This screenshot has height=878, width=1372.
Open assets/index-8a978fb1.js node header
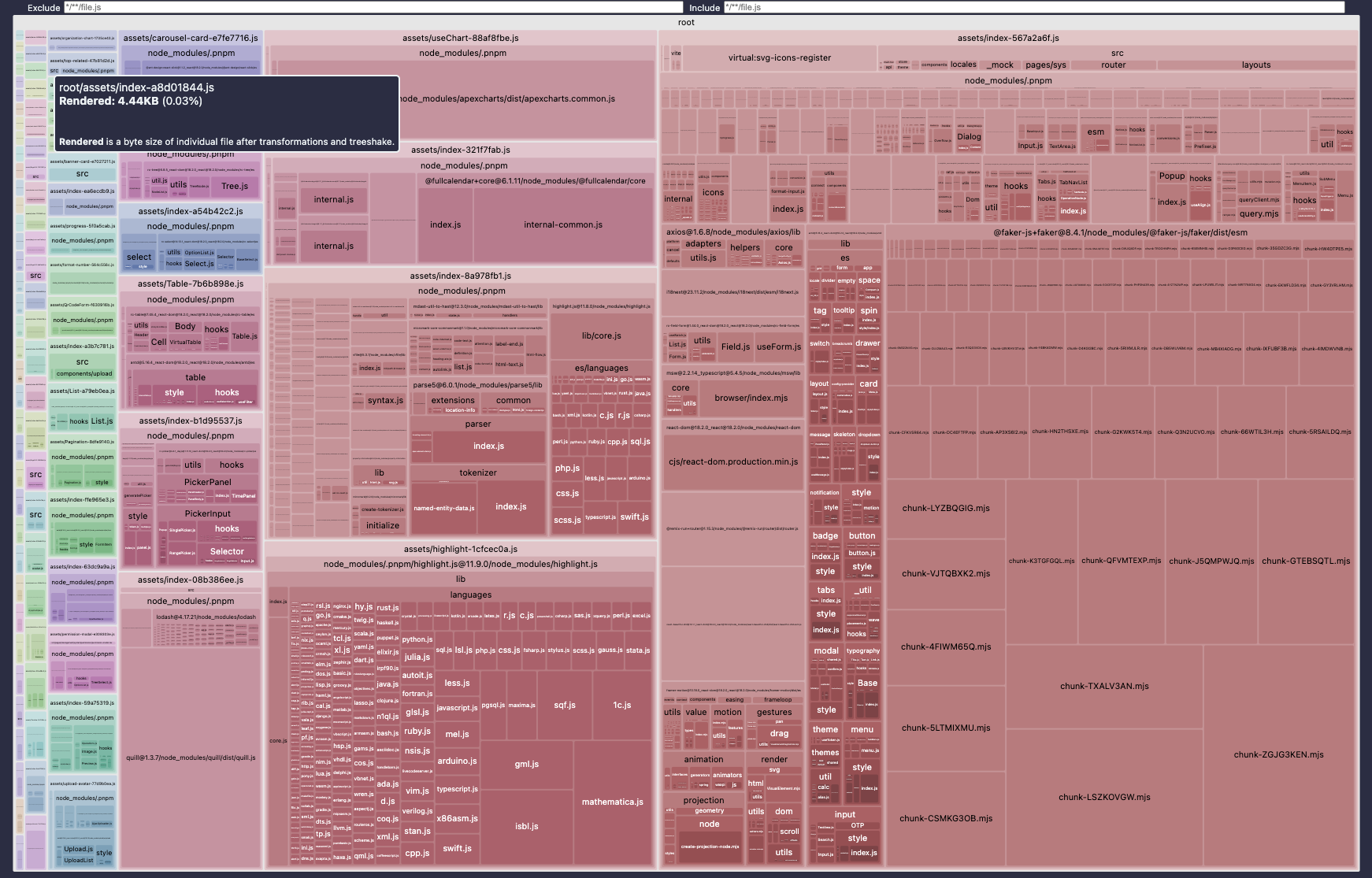(461, 276)
